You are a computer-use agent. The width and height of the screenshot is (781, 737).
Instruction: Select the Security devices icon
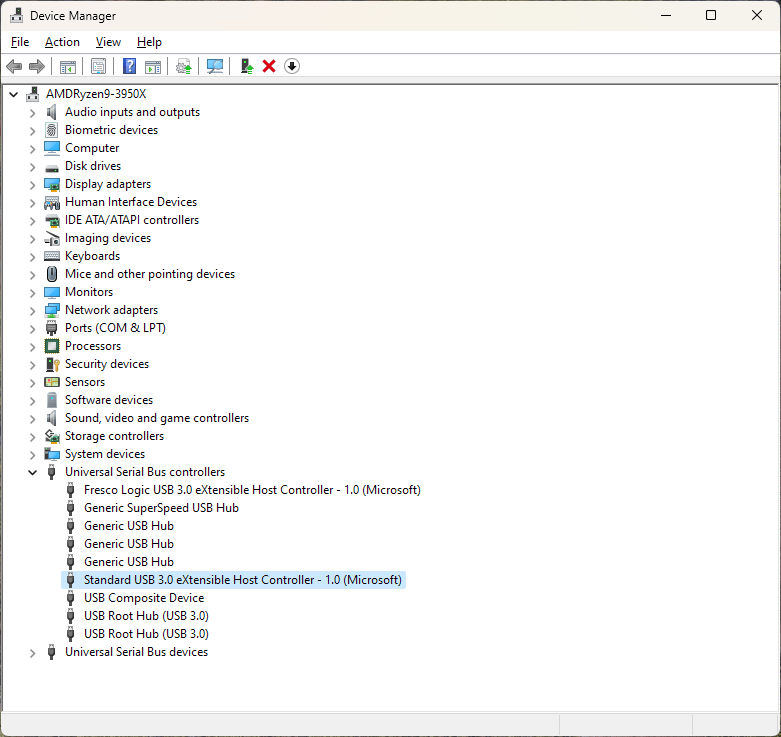click(x=52, y=364)
